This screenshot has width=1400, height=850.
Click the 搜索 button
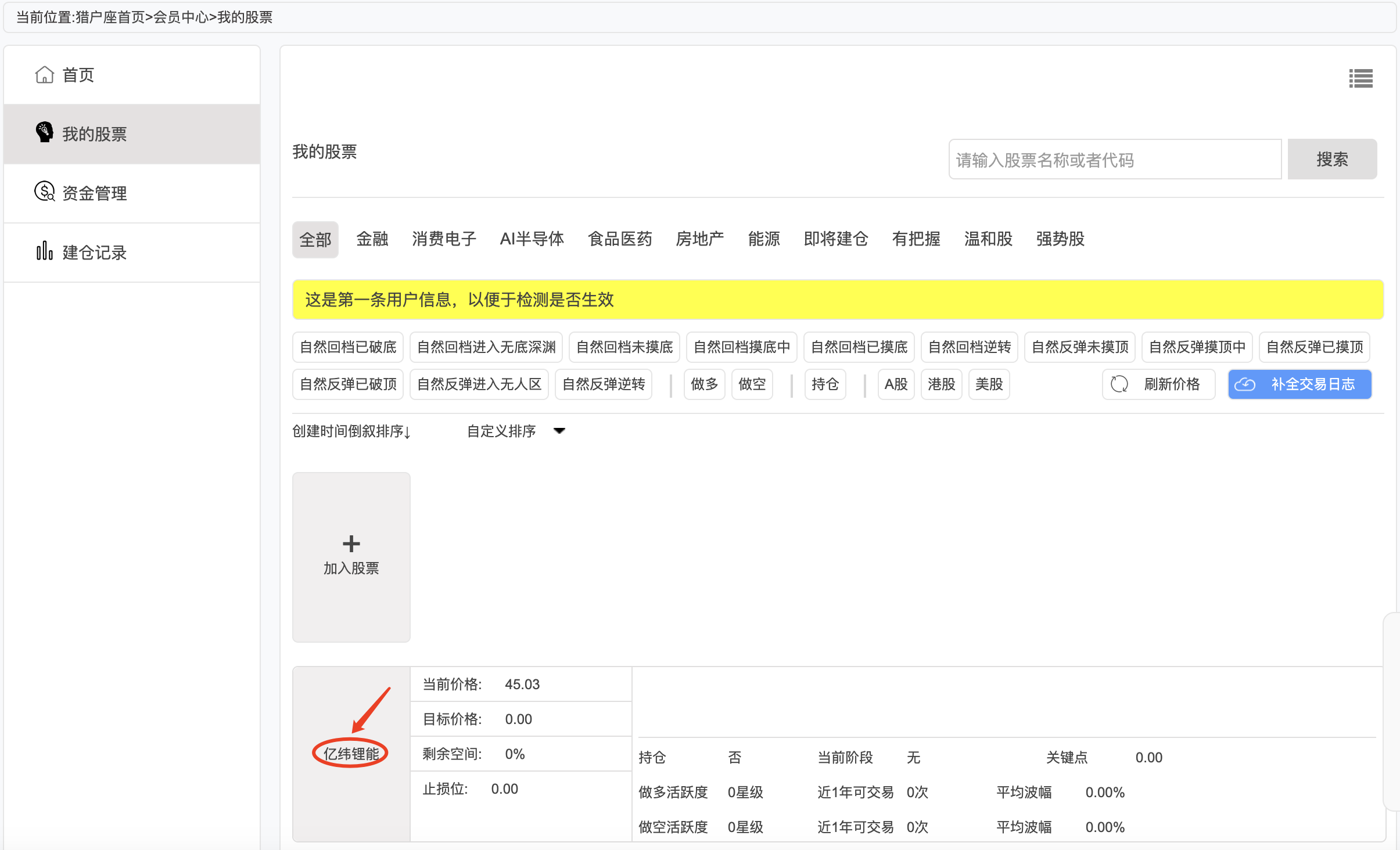pyautogui.click(x=1332, y=159)
